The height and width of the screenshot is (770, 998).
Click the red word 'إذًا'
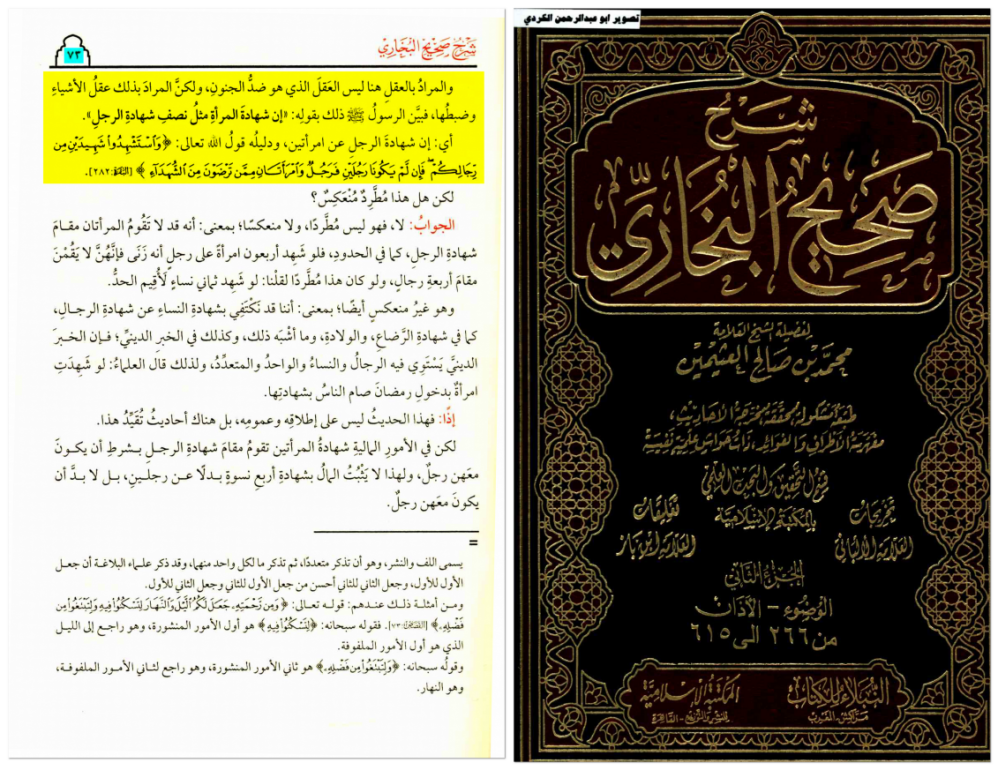click(x=446, y=419)
